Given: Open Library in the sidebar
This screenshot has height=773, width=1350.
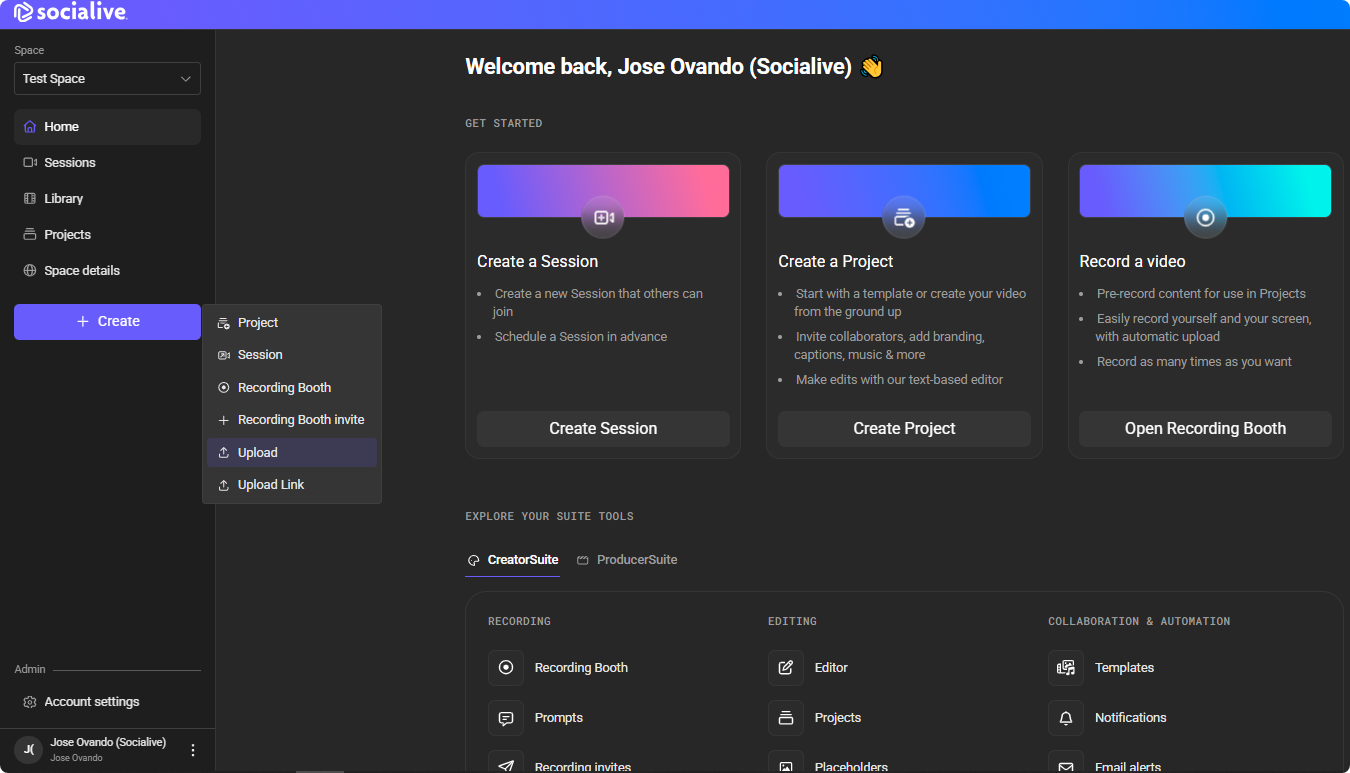Looking at the screenshot, I should [107, 199].
